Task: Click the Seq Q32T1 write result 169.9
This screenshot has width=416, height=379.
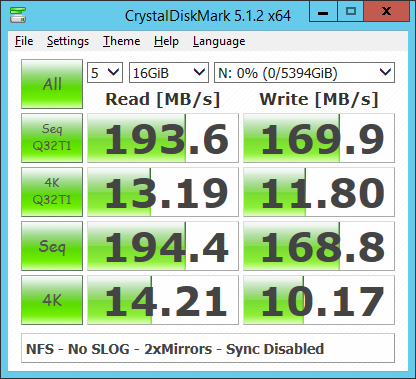Action: click(319, 138)
